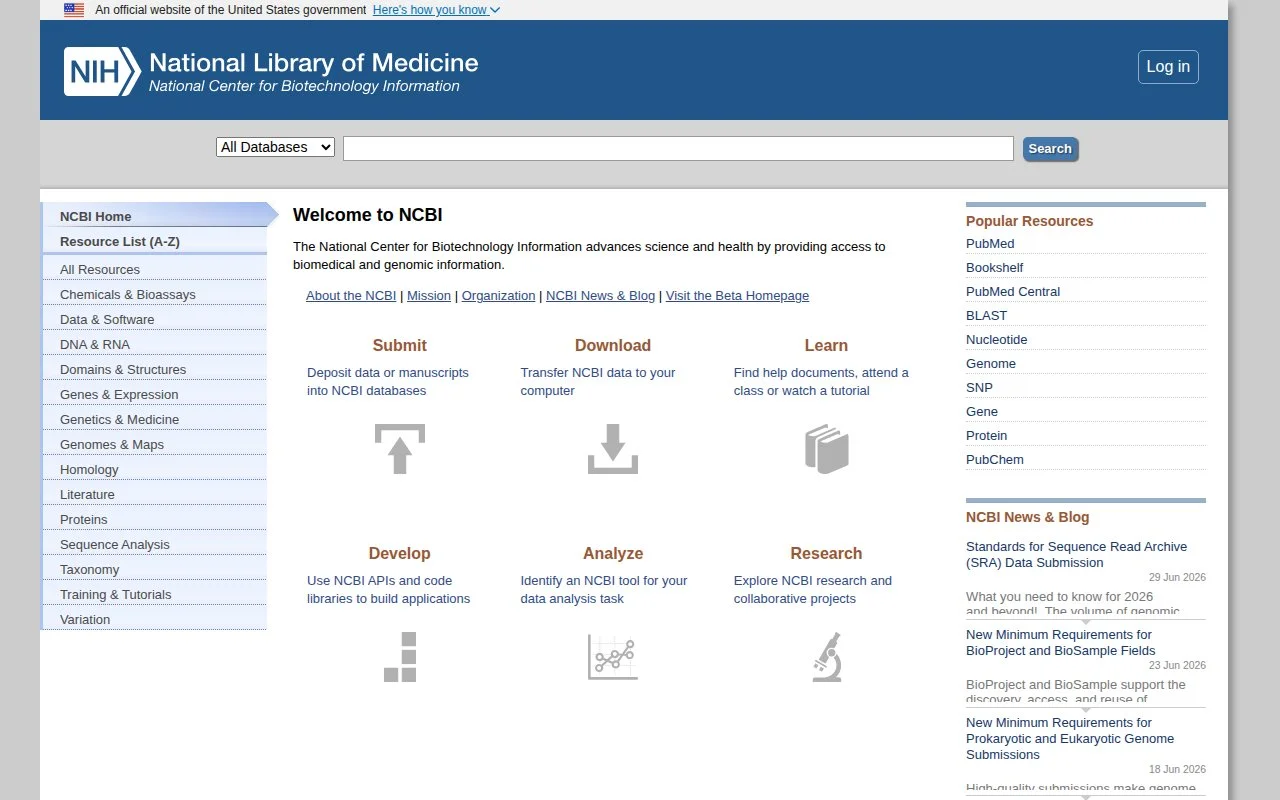The width and height of the screenshot is (1280, 800).
Task: Click the Learn books icon
Action: 827,449
